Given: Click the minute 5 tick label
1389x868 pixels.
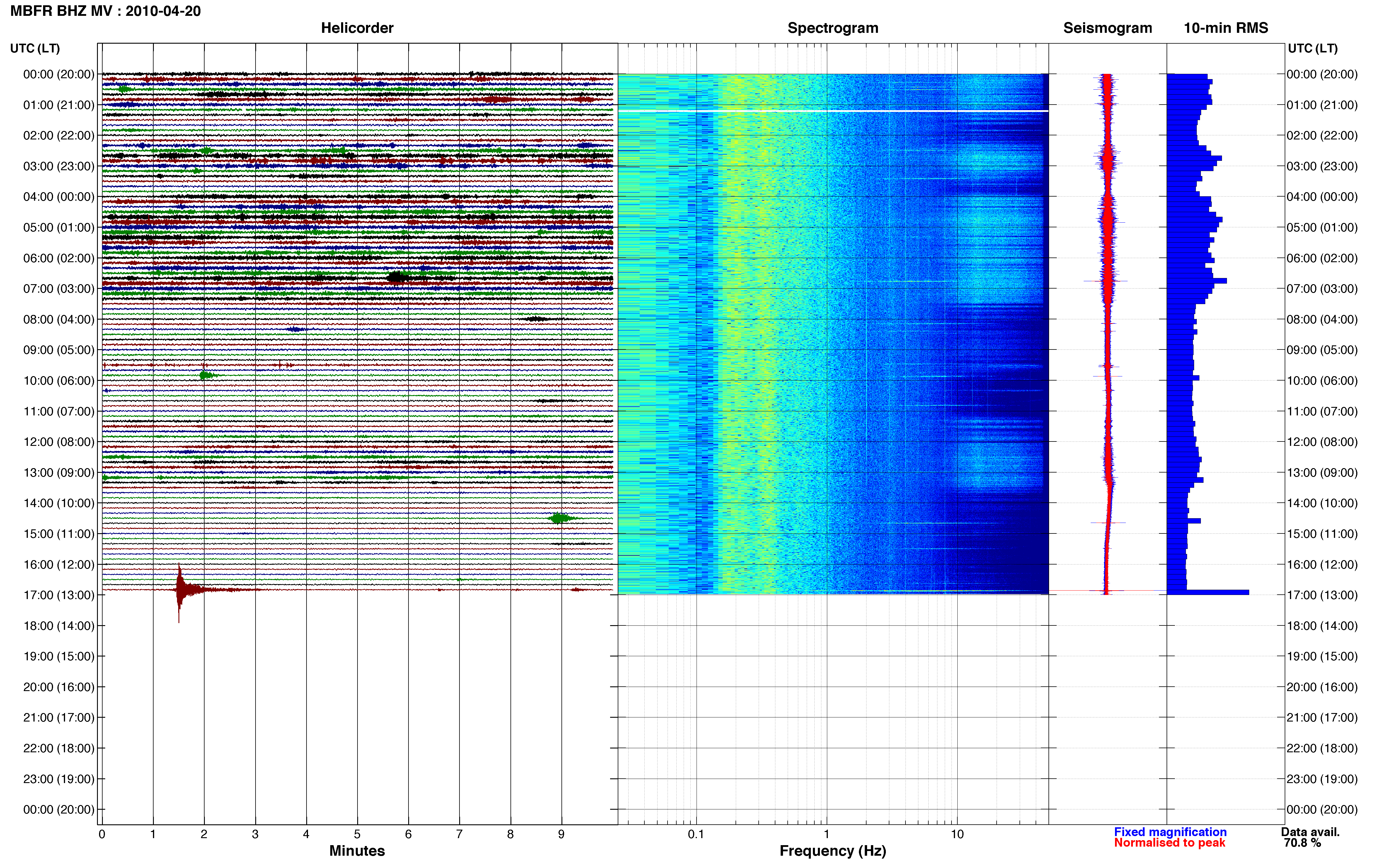Looking at the screenshot, I should point(357,834).
